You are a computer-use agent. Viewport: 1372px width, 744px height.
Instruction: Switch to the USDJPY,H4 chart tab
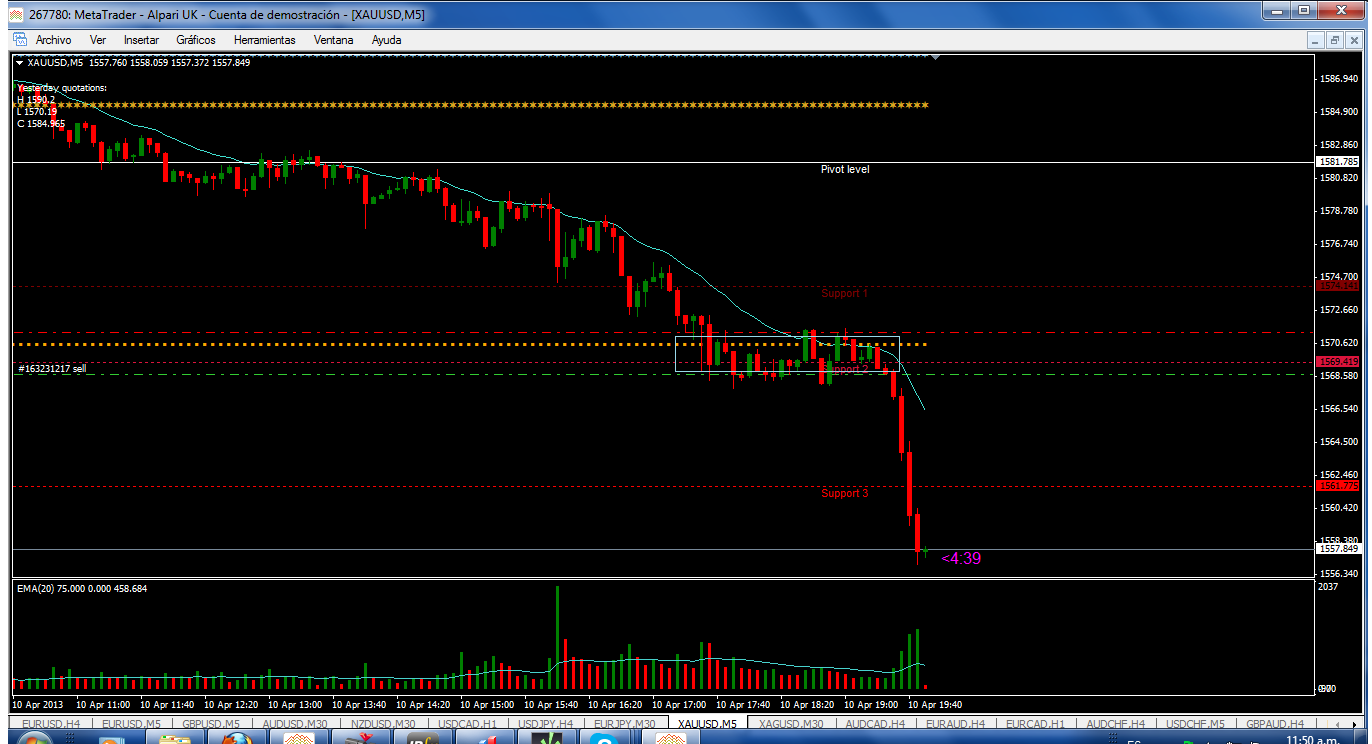pos(544,724)
